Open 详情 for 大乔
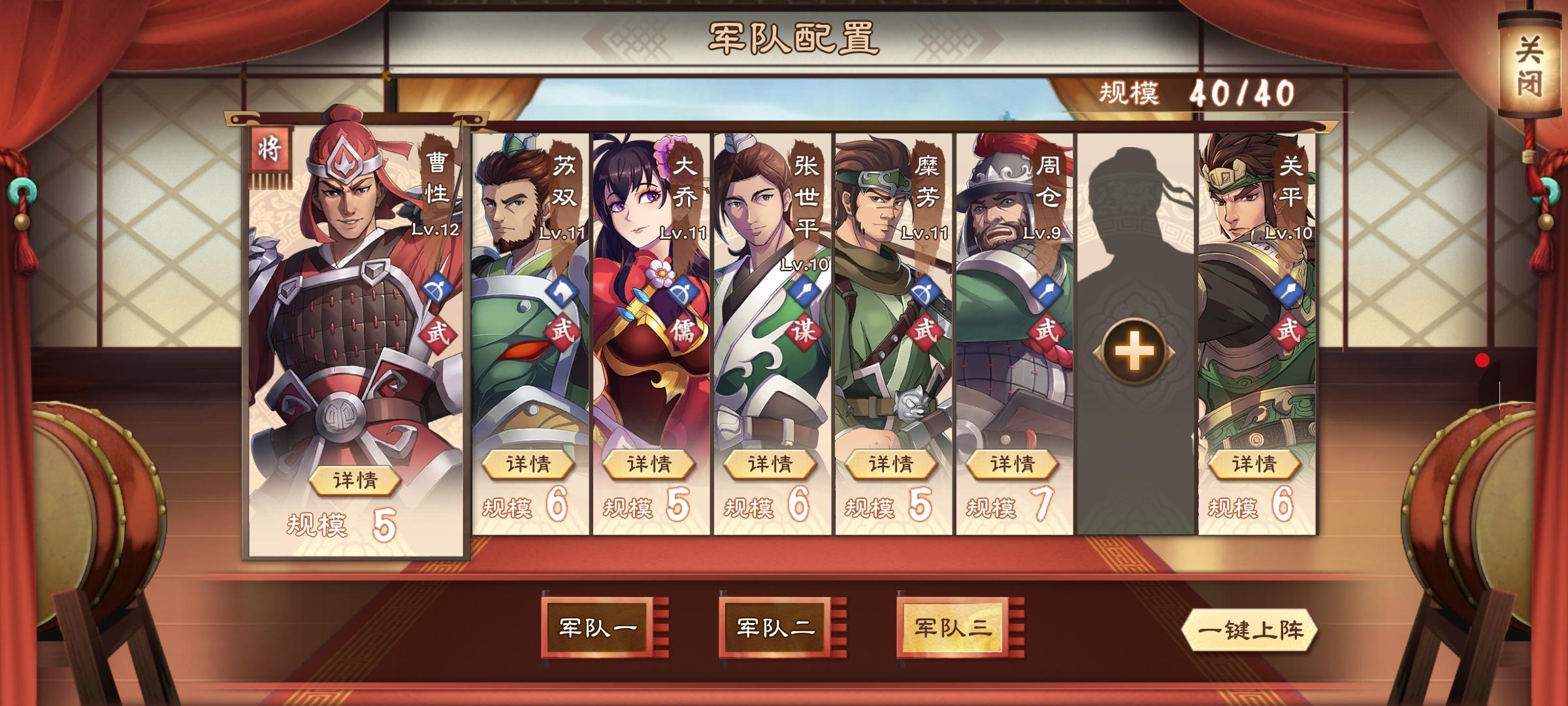Viewport: 1568px width, 706px height. pyautogui.click(x=649, y=465)
